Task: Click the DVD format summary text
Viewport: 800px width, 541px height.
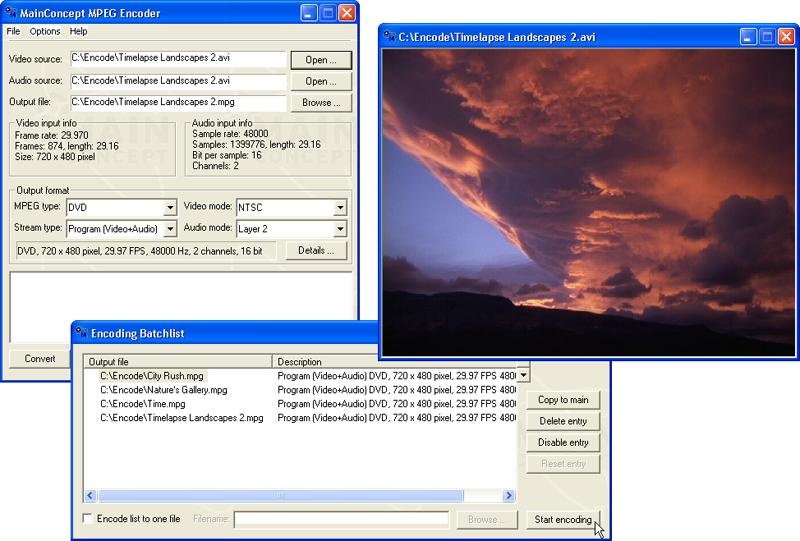Action: (x=140, y=251)
